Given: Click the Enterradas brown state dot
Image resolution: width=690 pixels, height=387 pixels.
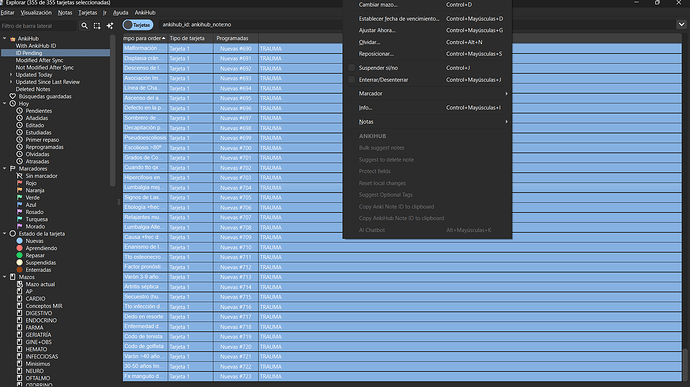Looking at the screenshot, I should coord(19,270).
